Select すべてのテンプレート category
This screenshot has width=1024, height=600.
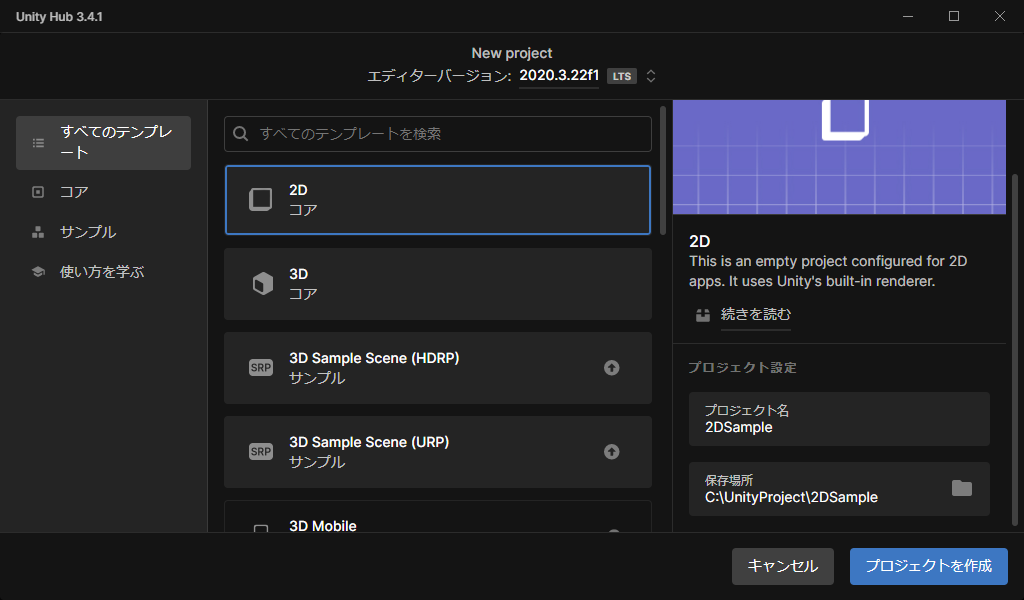click(103, 143)
